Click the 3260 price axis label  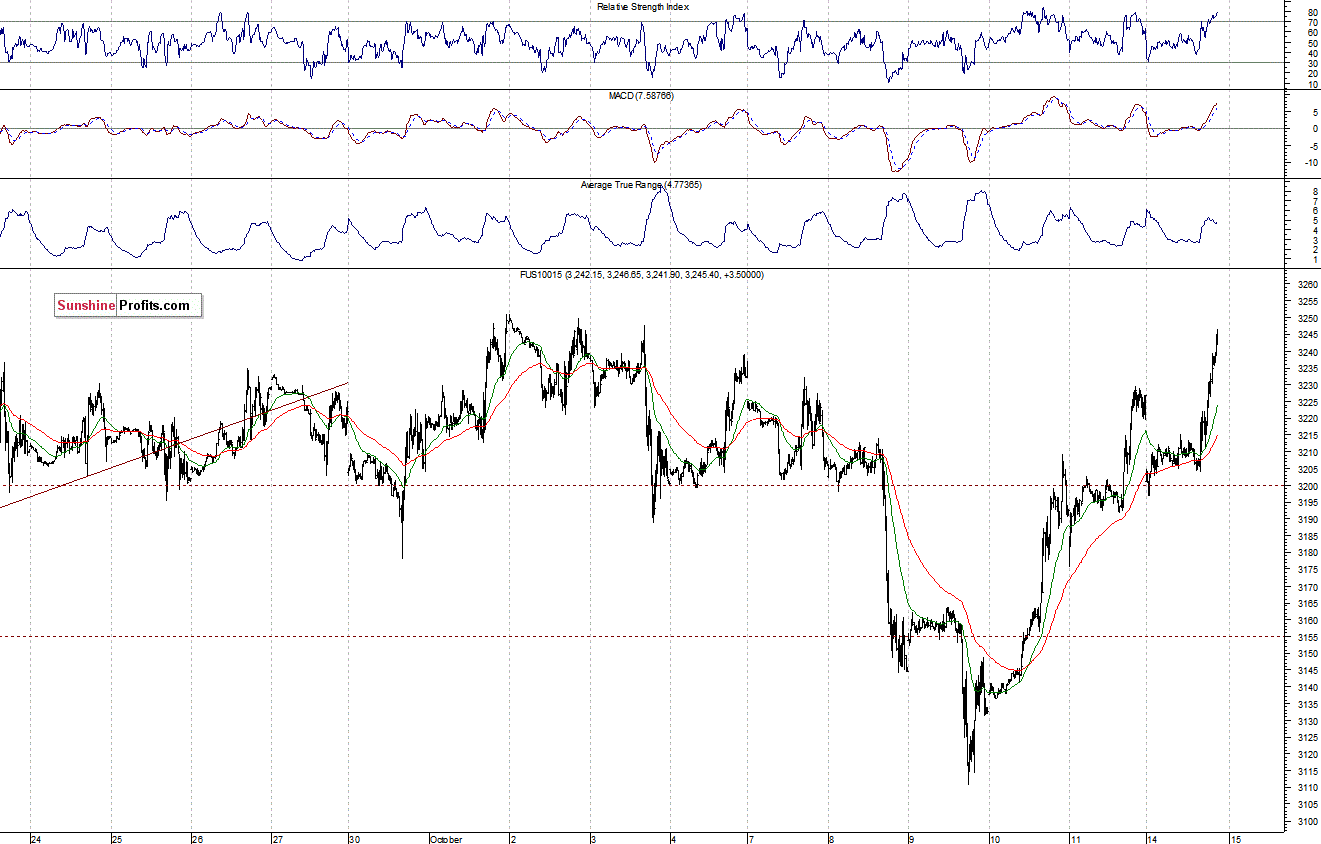click(x=1307, y=285)
